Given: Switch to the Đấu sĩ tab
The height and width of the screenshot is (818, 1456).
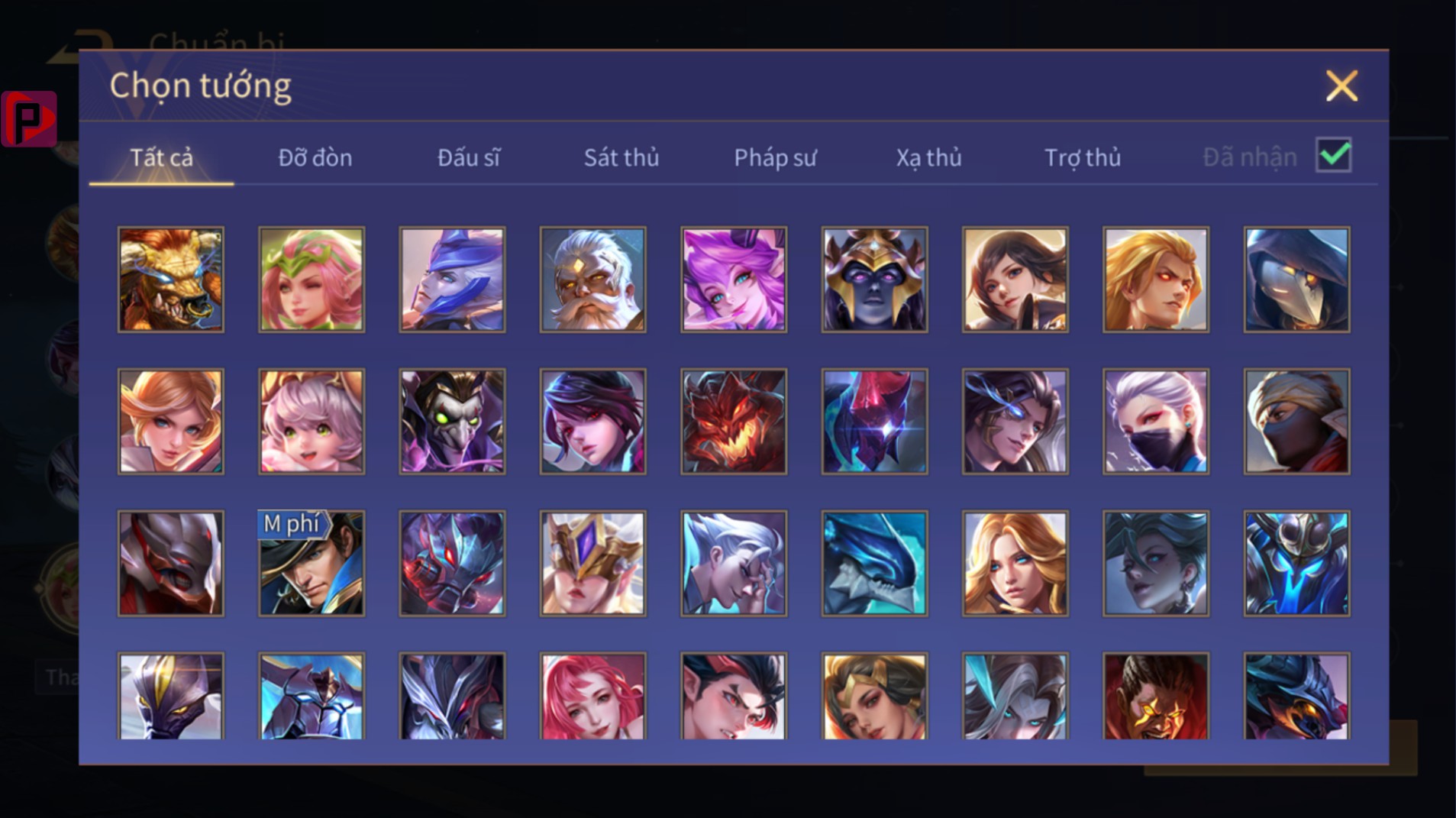Looking at the screenshot, I should (468, 157).
